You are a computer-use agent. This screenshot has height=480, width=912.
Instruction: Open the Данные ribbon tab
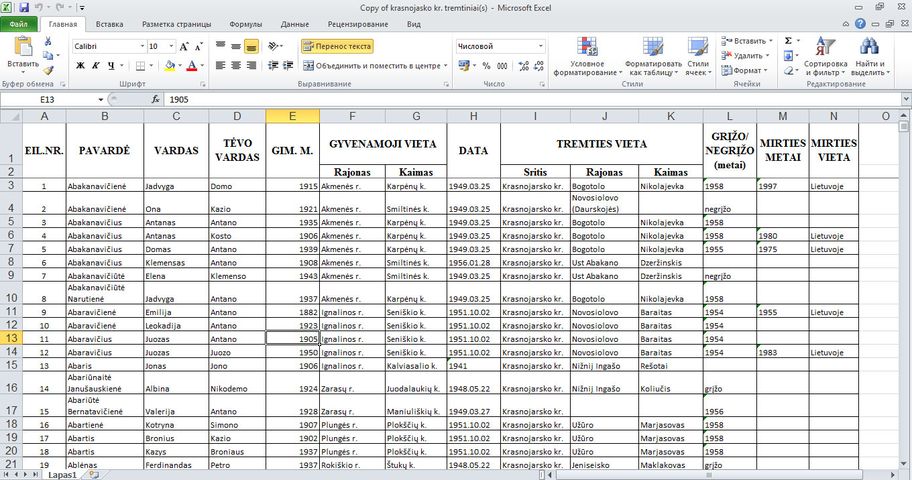(294, 23)
